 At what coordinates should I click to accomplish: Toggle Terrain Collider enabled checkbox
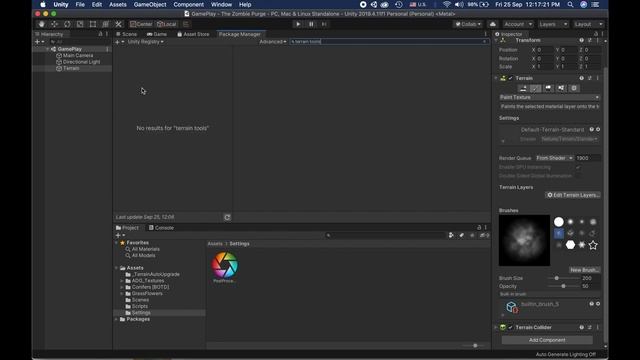(510, 327)
